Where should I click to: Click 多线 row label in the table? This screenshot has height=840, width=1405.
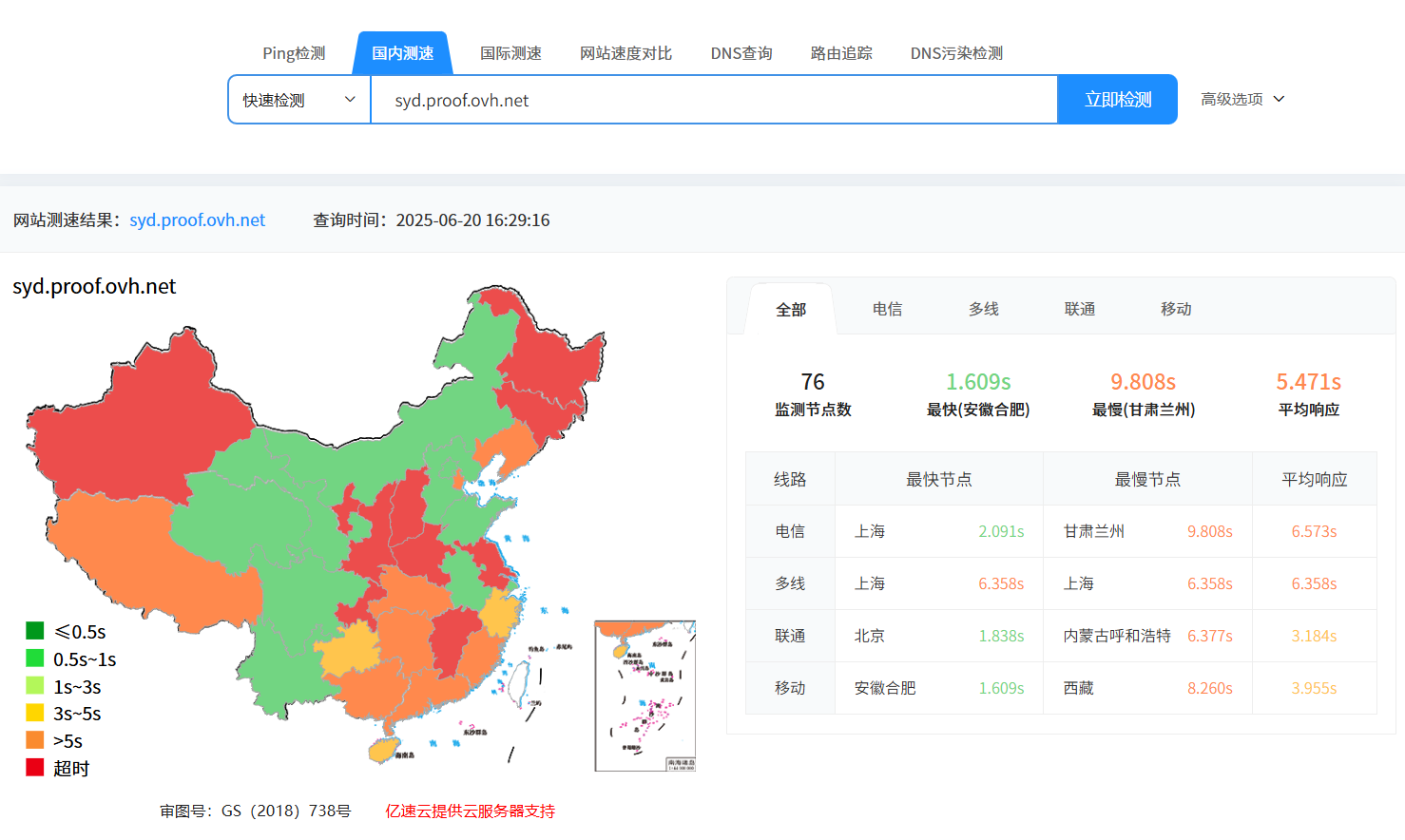[x=790, y=583]
